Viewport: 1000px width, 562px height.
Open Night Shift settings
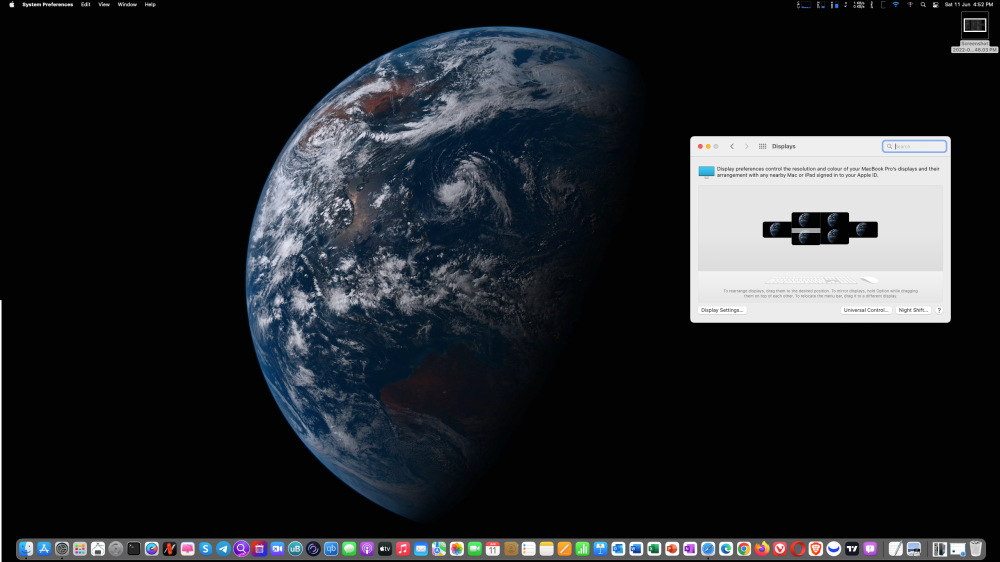click(x=913, y=310)
